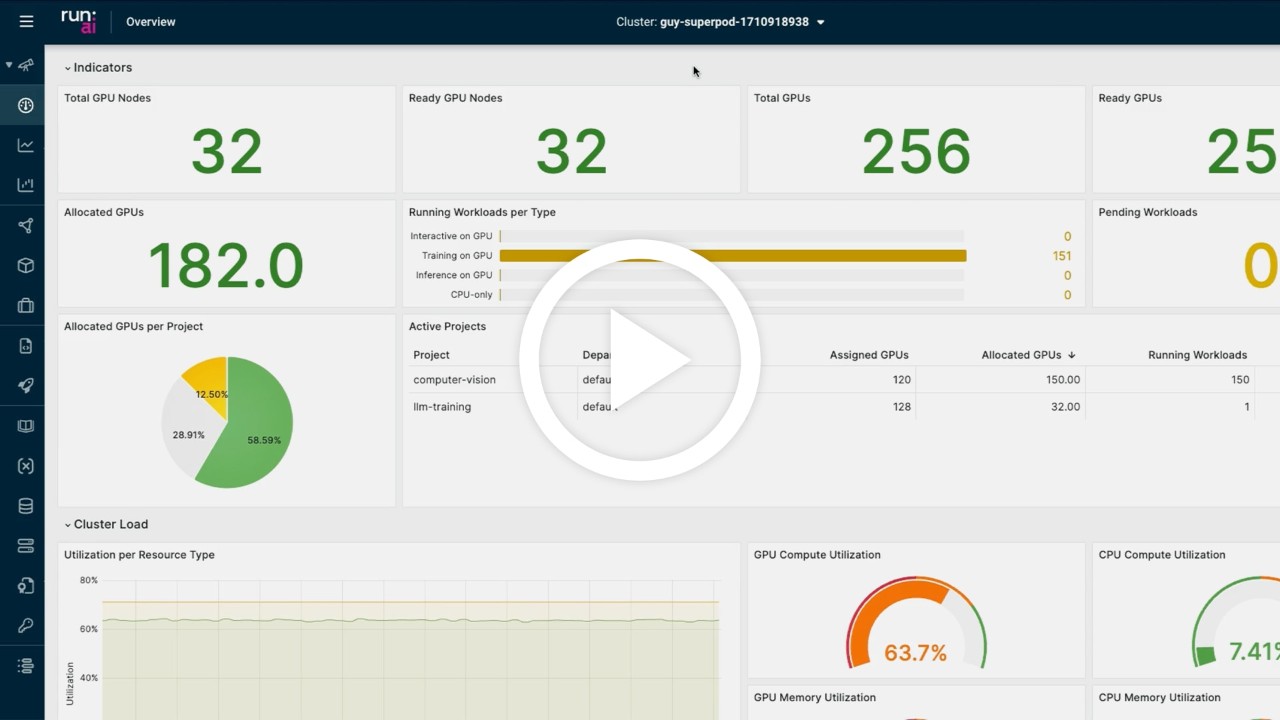This screenshot has width=1280, height=720.
Task: Click the Assigned GPUs column header
Action: (868, 355)
